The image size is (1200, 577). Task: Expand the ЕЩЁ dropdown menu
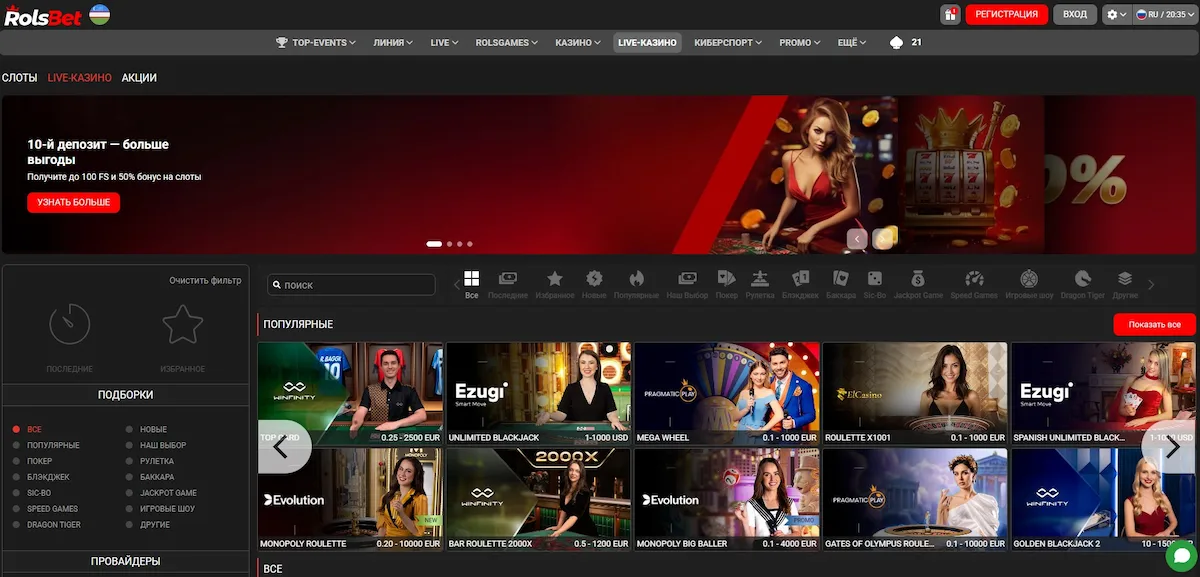[852, 43]
